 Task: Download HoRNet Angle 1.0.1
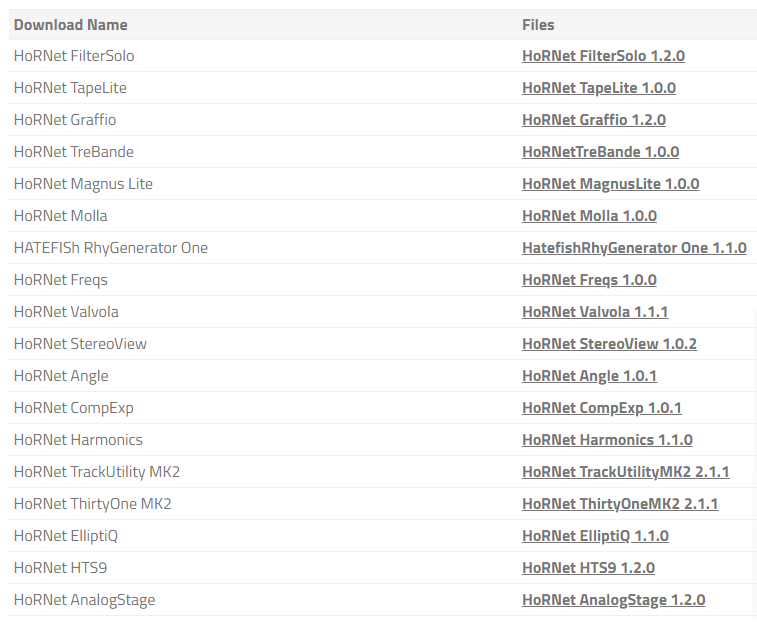point(589,376)
